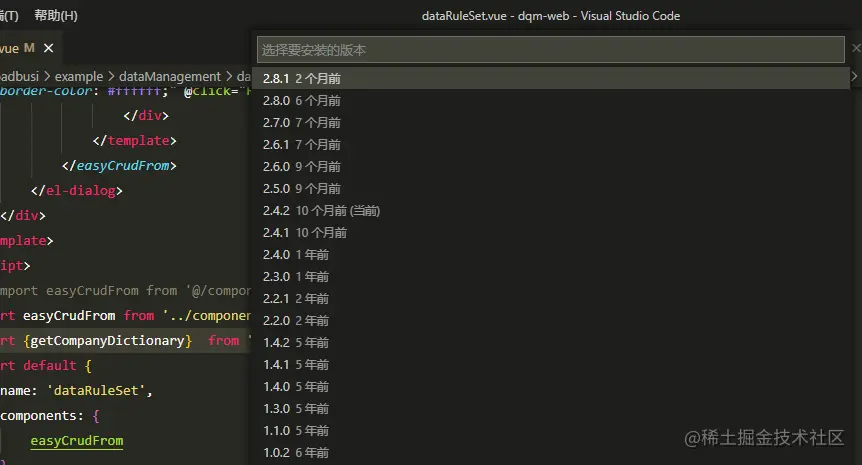Viewport: 862px width, 465px height.
Task: Click the el-dialog closing tag
Action: 77,191
